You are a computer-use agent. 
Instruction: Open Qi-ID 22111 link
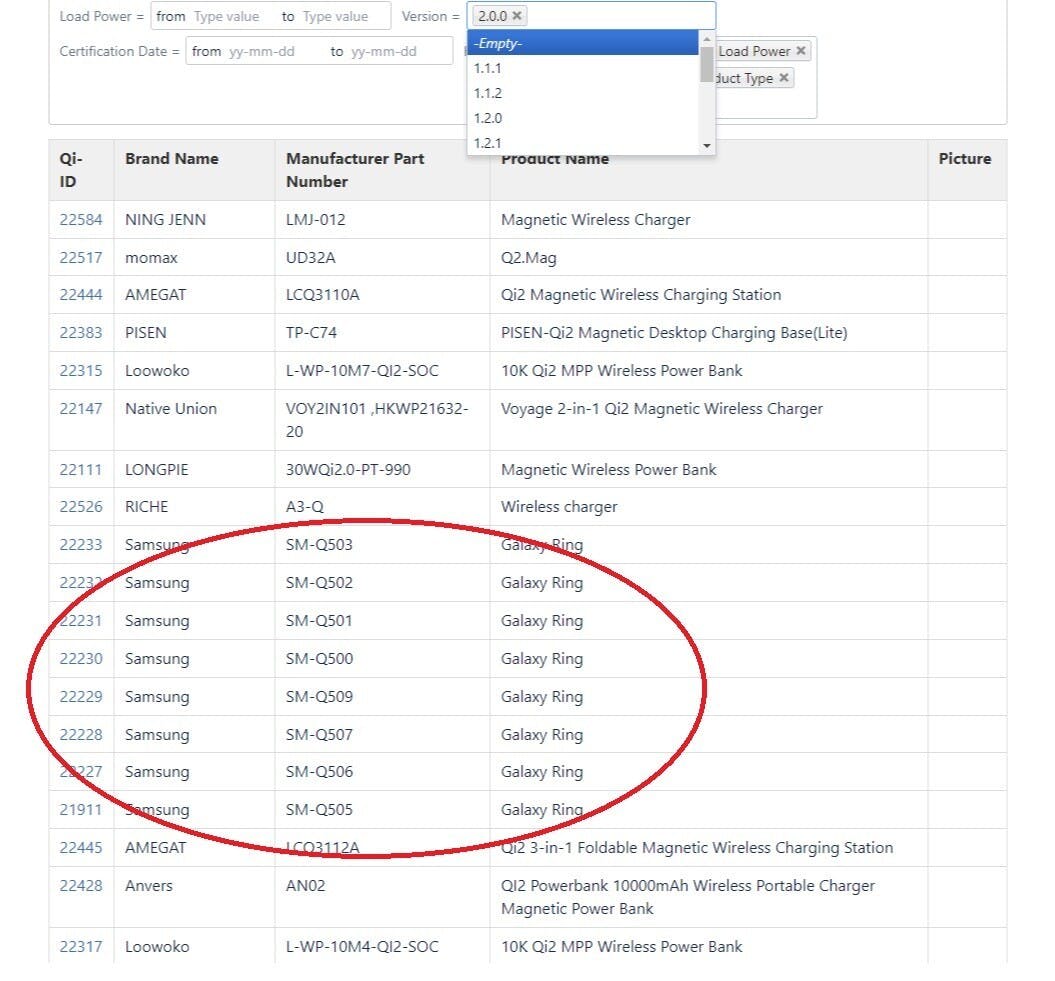(x=81, y=470)
